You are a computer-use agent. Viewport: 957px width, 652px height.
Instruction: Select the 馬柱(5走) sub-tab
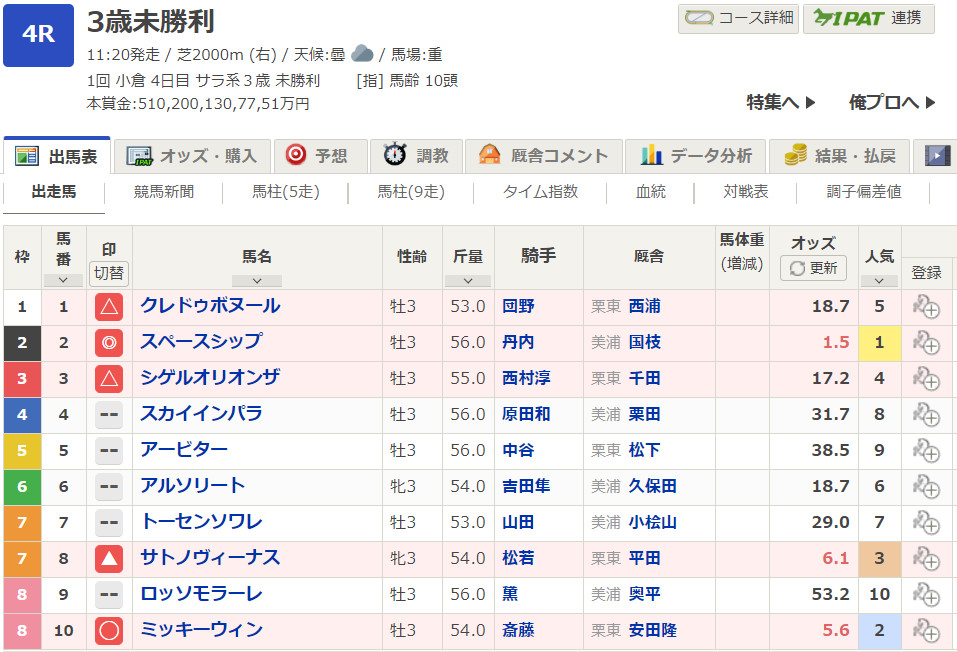pos(286,192)
